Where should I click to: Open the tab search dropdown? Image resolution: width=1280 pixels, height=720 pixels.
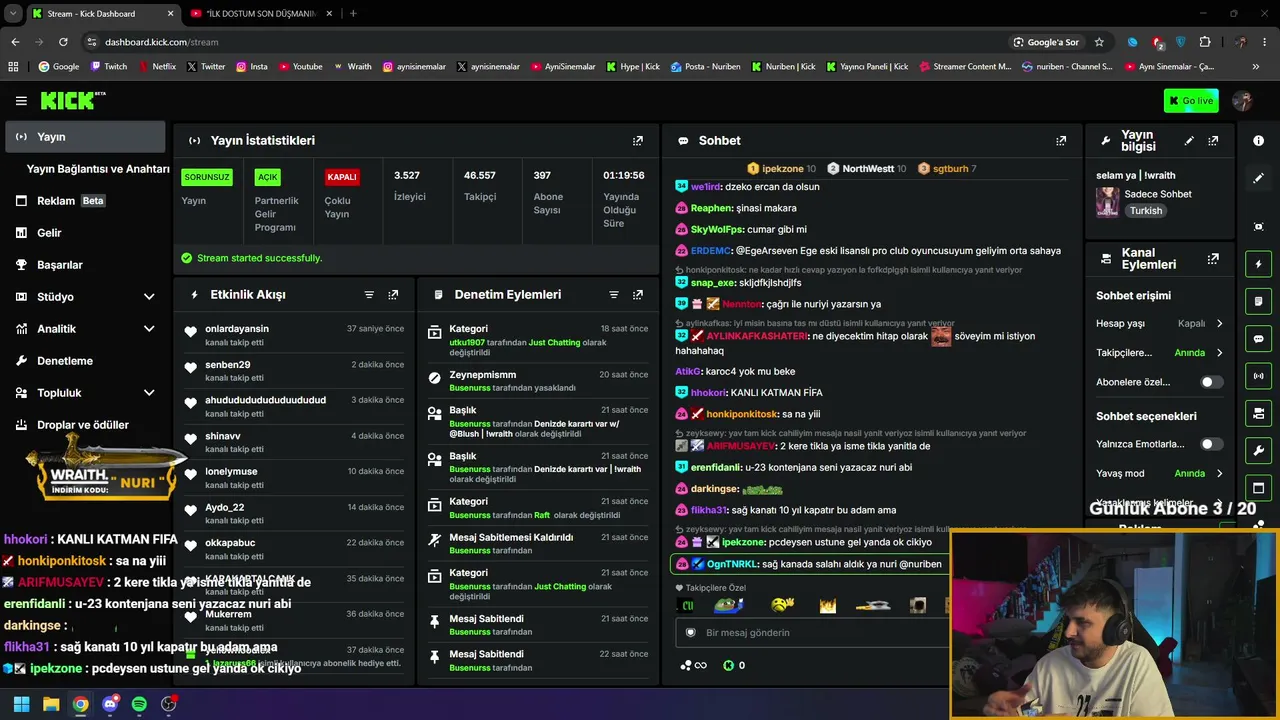pyautogui.click(x=13, y=14)
